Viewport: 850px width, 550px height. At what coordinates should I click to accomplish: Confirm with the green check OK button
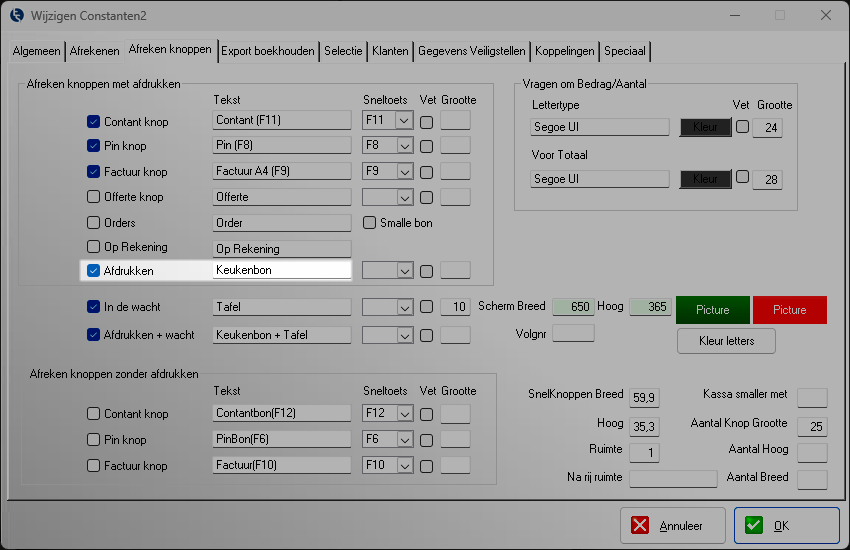[786, 525]
